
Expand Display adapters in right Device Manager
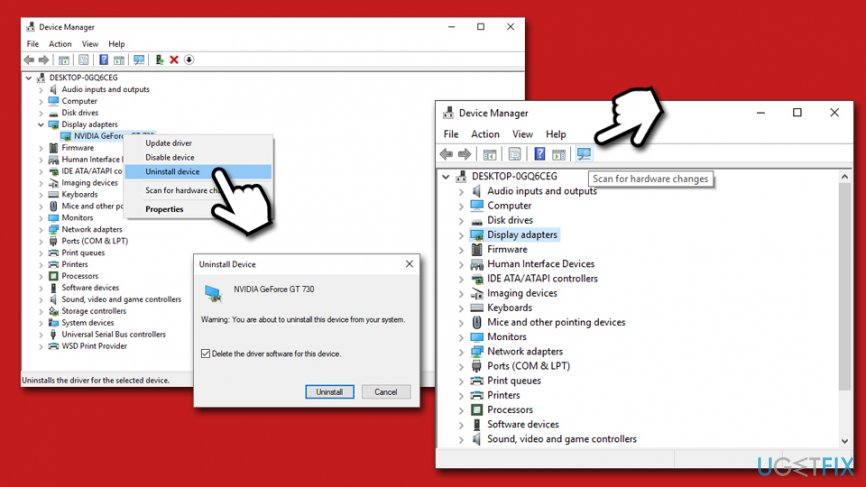coord(461,235)
